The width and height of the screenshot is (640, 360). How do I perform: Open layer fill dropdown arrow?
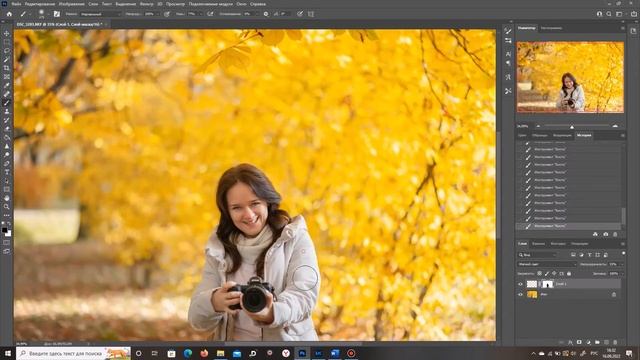(622, 273)
